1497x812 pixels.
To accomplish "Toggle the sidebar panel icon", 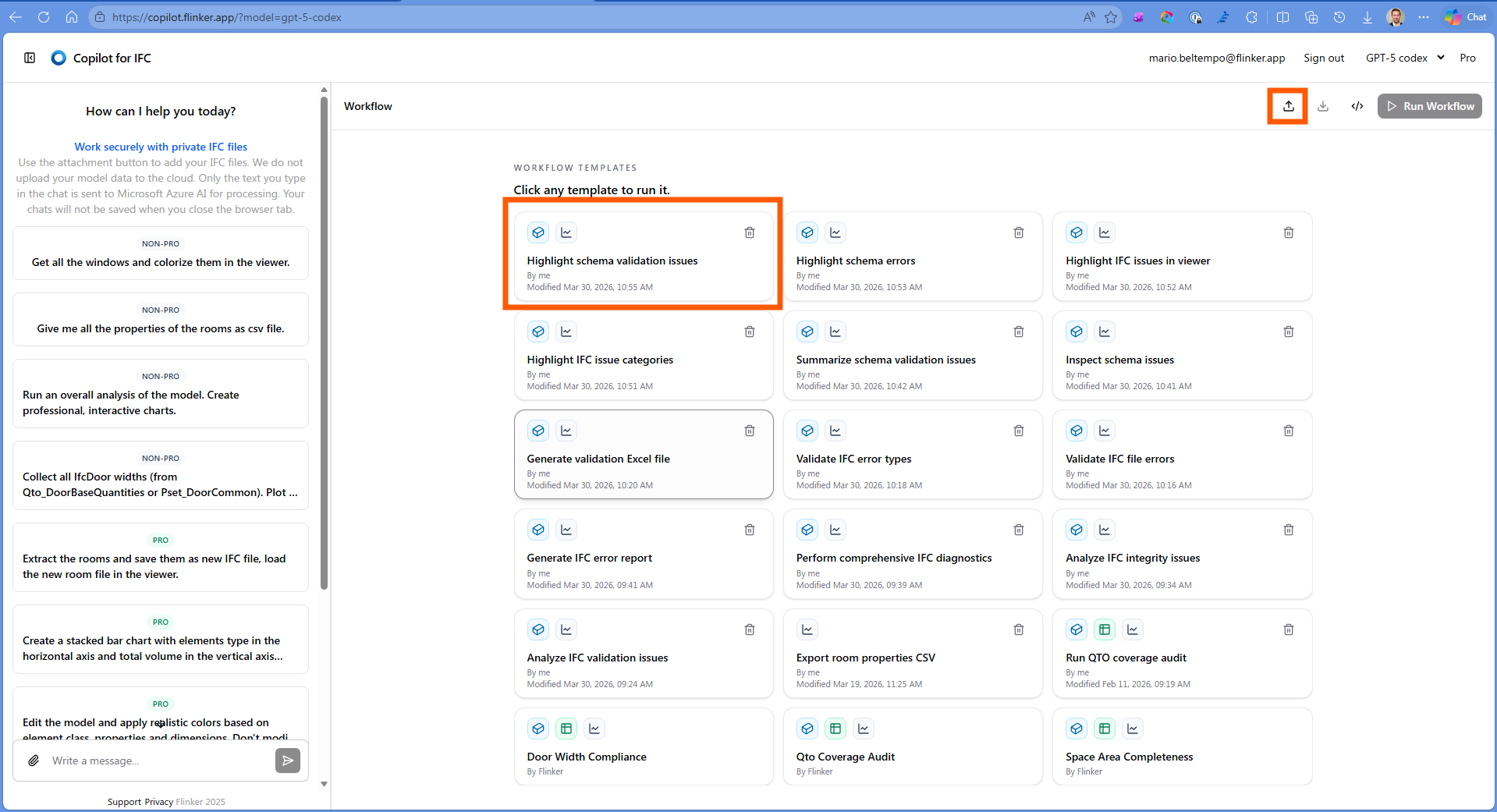I will (30, 58).
